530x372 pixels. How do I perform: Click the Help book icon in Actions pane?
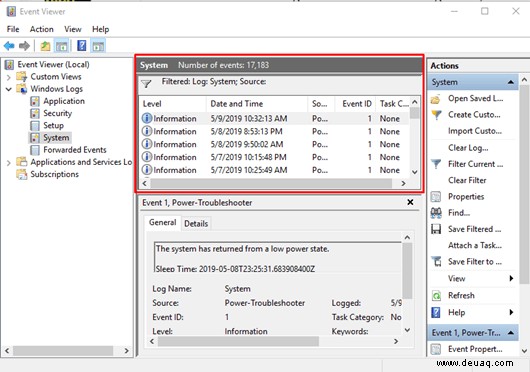tap(436, 313)
